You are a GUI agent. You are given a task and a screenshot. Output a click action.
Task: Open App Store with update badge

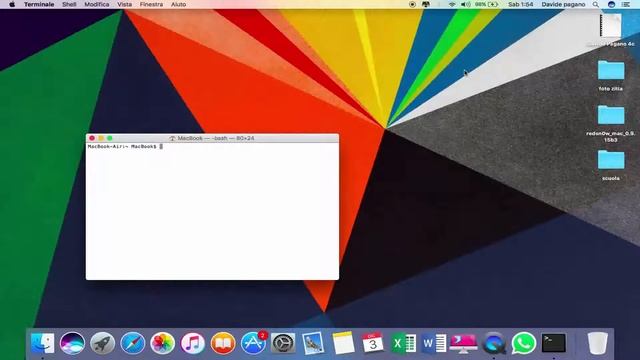tap(253, 342)
